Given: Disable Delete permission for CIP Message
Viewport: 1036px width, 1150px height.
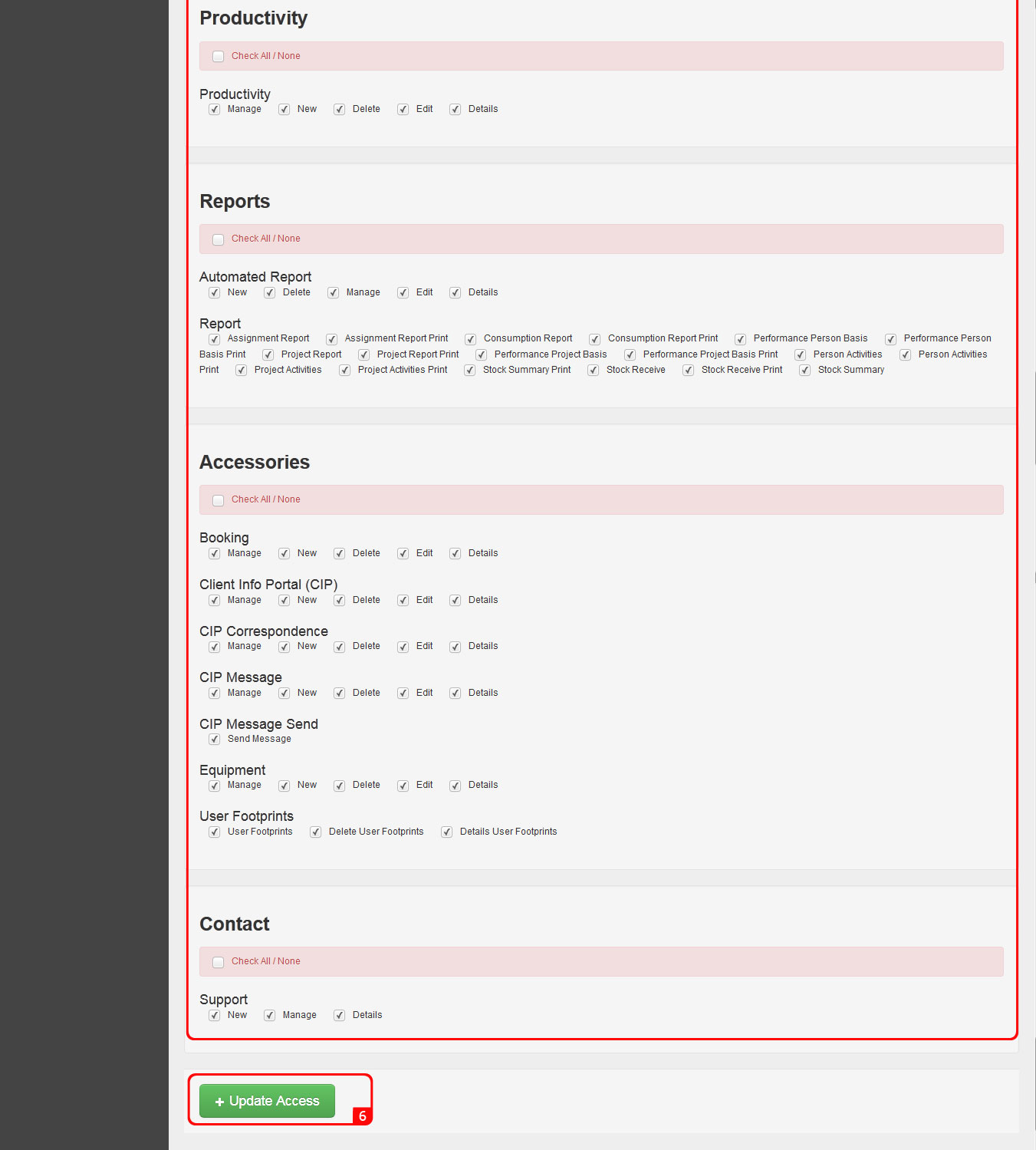Looking at the screenshot, I should (x=340, y=694).
